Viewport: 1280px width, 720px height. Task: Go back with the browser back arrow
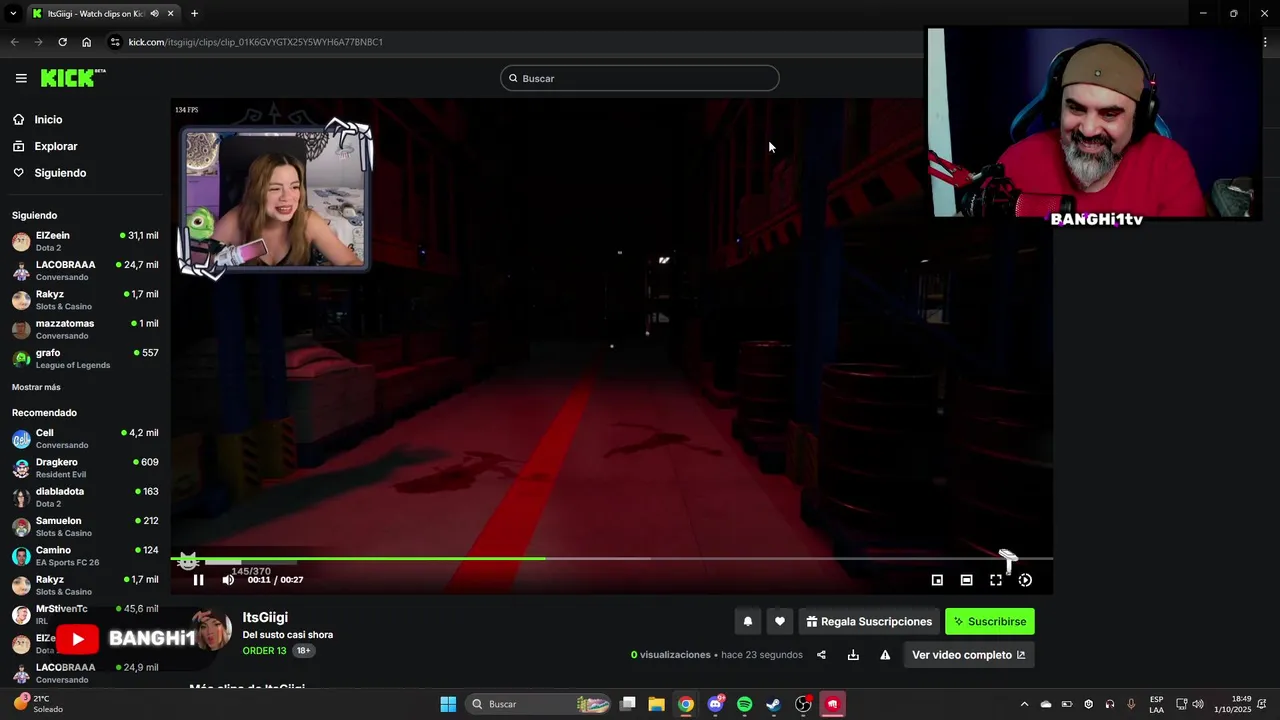click(x=14, y=42)
